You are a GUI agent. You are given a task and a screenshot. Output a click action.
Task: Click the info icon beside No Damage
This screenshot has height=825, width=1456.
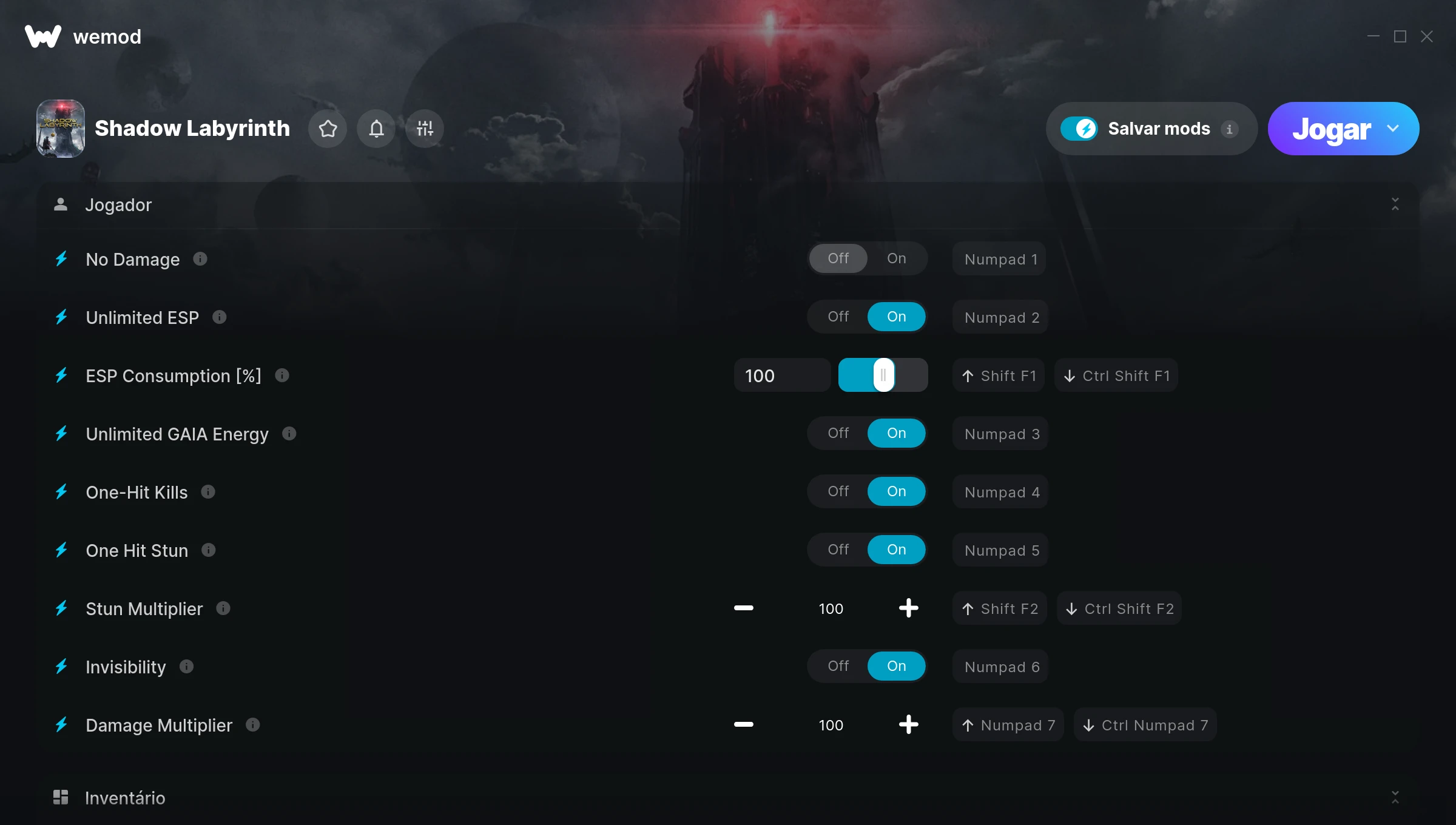[x=200, y=259]
